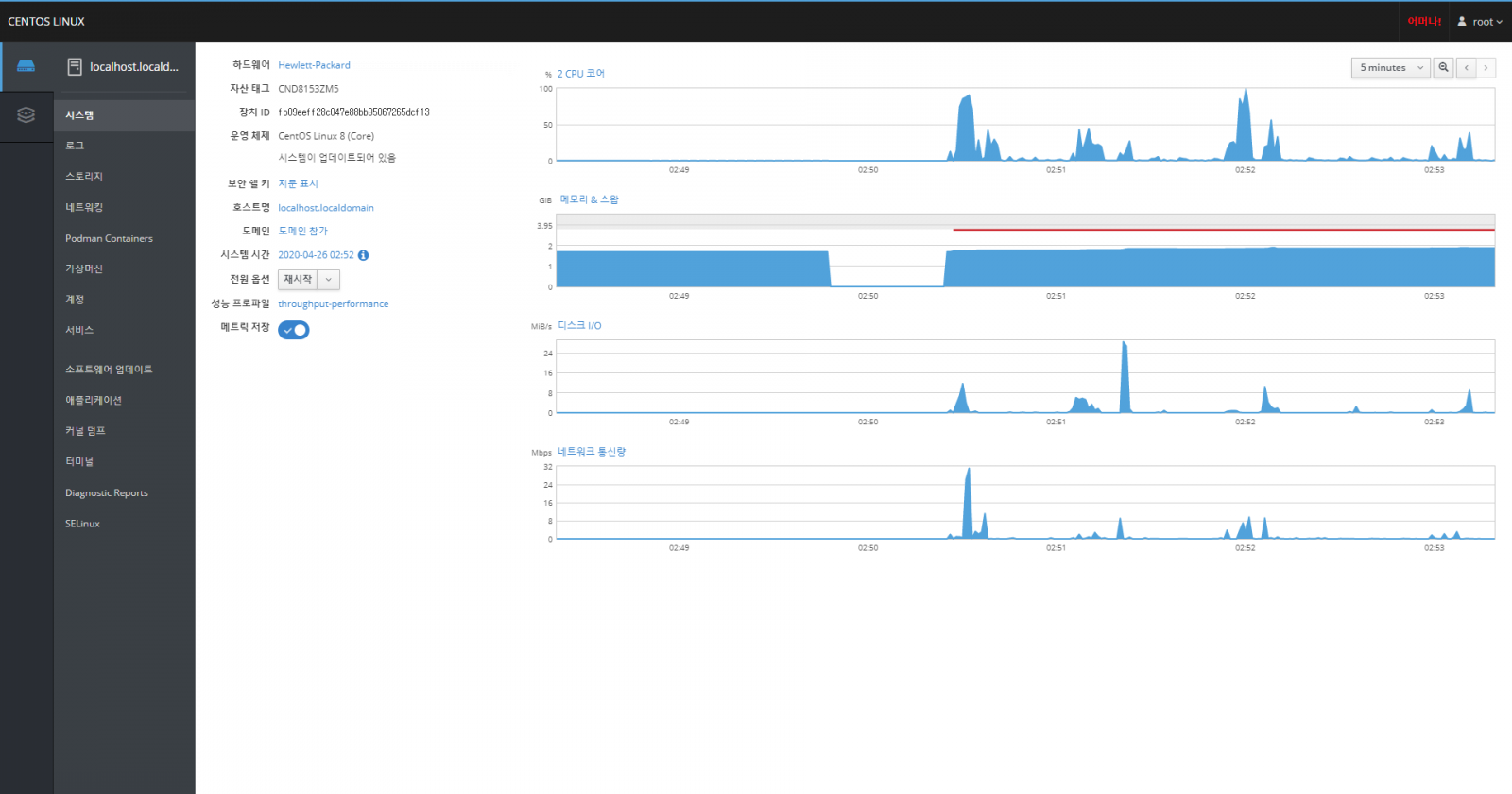Click the server icon beside localhost.locald...
This screenshot has height=794, width=1512.
[75, 67]
